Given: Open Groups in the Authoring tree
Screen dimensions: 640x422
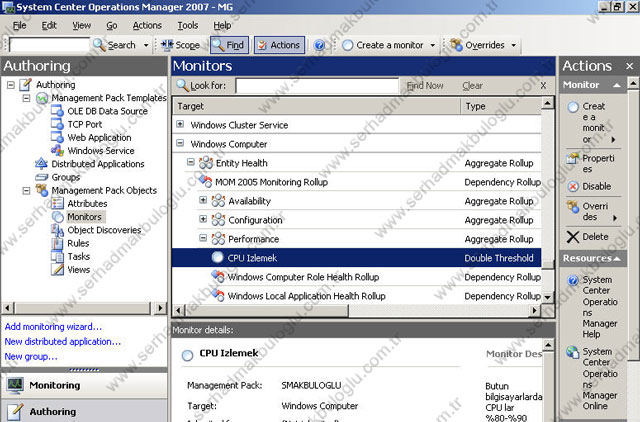Looking at the screenshot, I should (65, 177).
